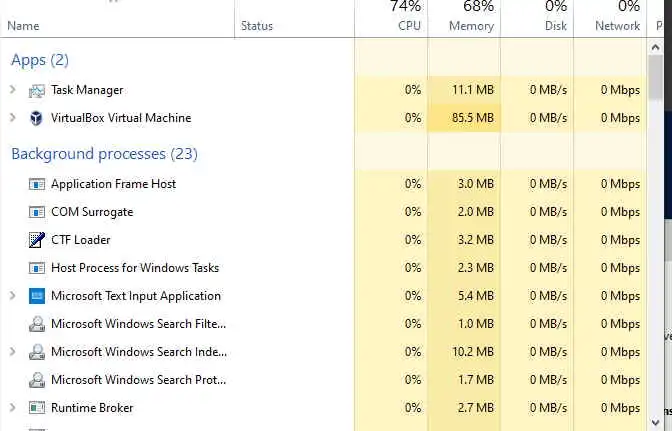Click the COM Surrogate process icon

tap(37, 212)
